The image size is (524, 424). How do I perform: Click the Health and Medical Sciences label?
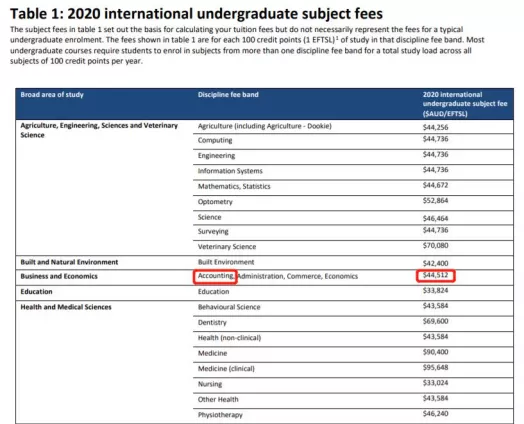(x=66, y=307)
